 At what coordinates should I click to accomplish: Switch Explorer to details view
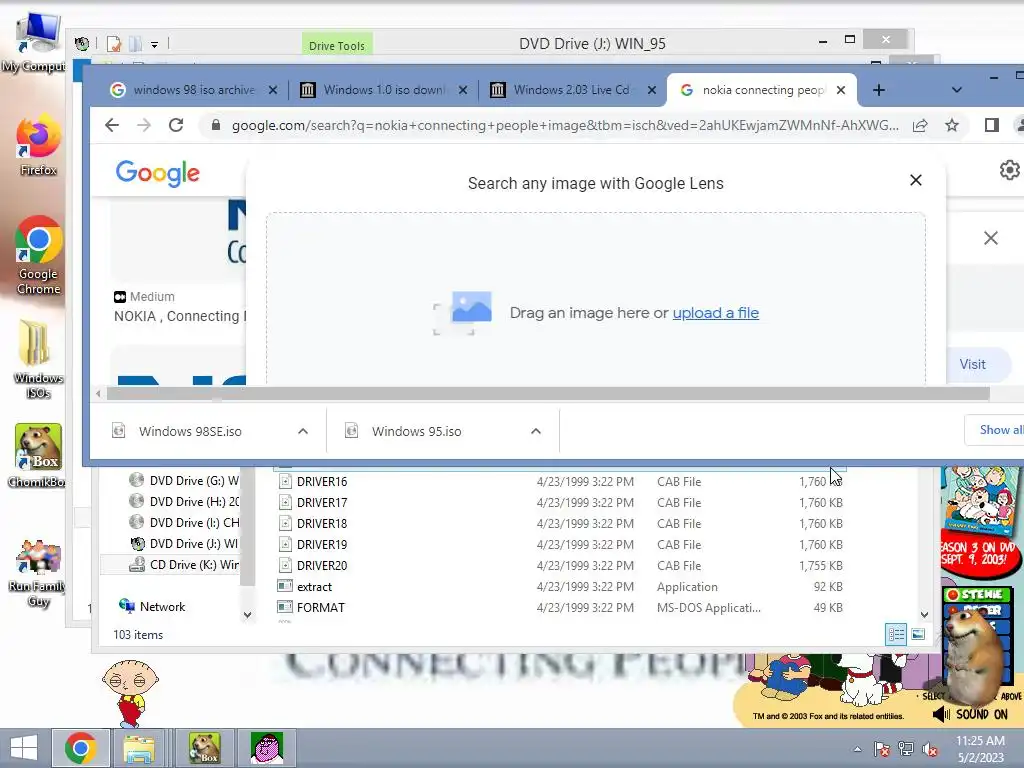896,634
